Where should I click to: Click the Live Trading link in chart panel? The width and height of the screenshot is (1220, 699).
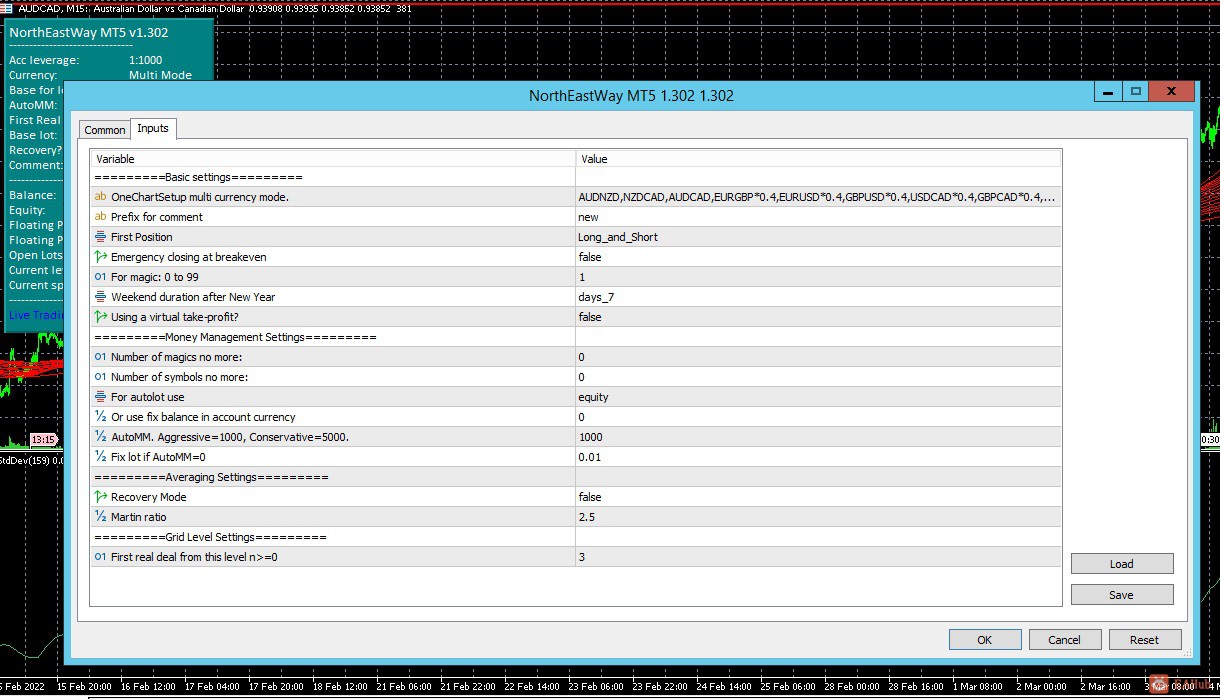[x=36, y=315]
